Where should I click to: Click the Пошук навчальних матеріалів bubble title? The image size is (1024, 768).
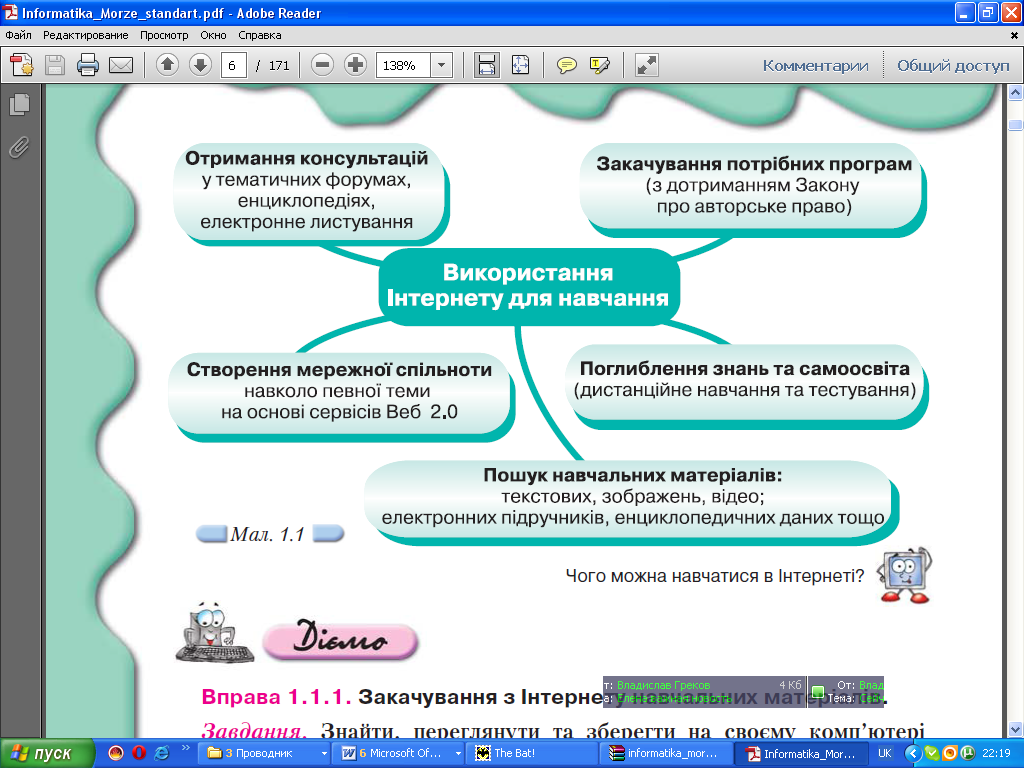(x=632, y=475)
